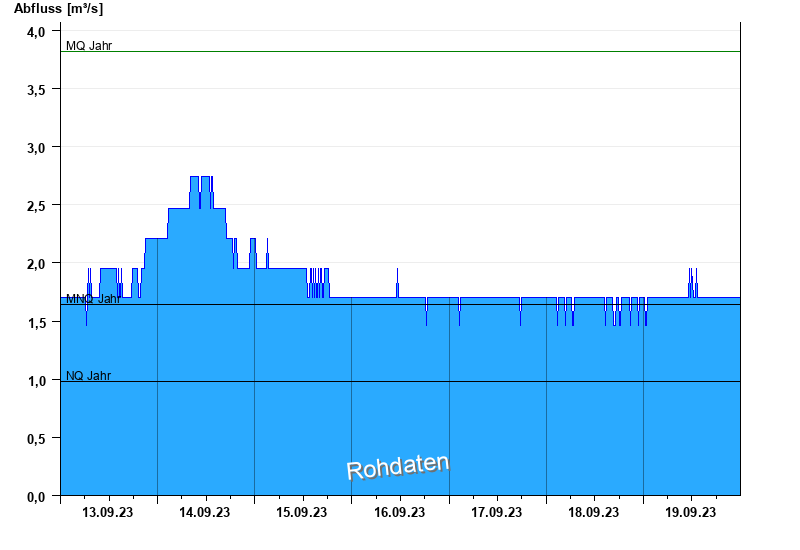Pick the 14.09.23 date label
This screenshot has height=550, width=800.
click(206, 513)
